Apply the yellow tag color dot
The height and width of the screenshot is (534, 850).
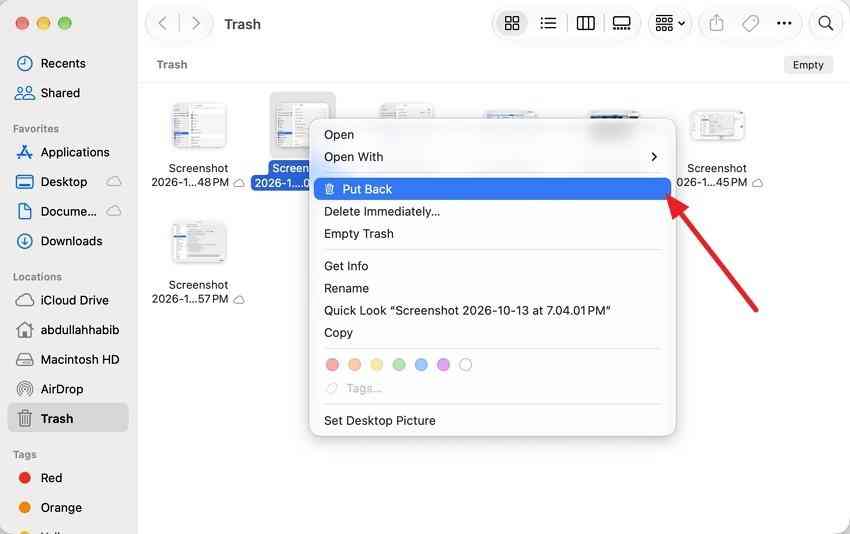click(377, 364)
